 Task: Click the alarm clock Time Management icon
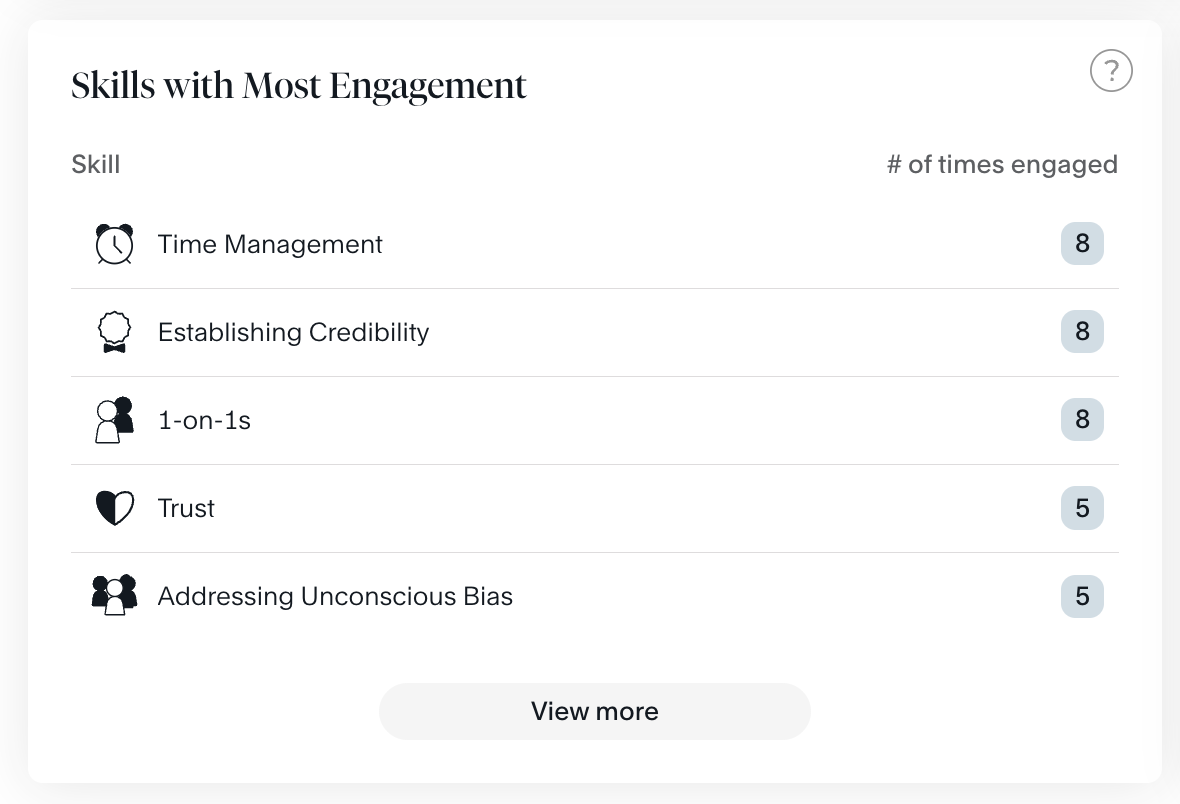[x=114, y=244]
